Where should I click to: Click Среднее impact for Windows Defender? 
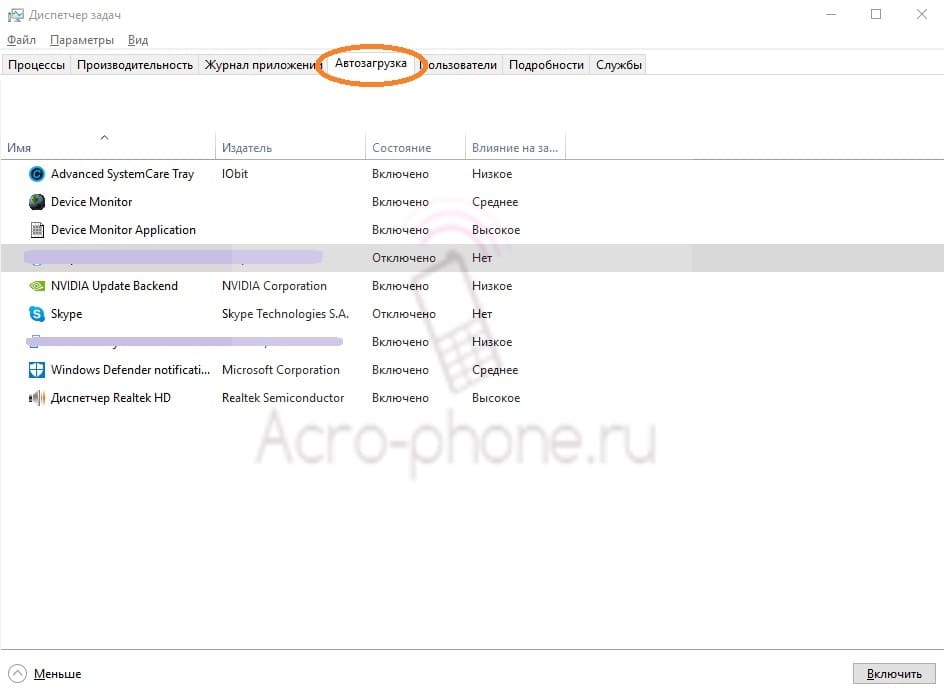click(x=495, y=370)
